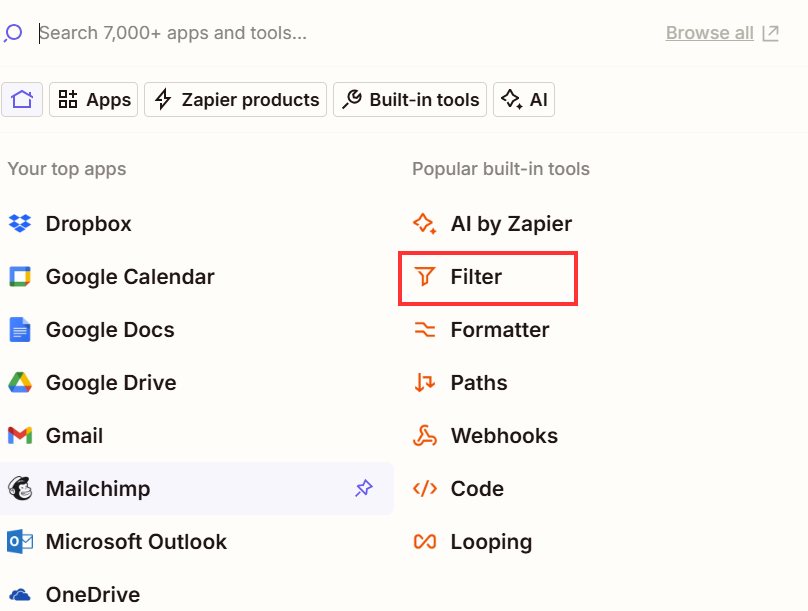Switch to Zapier products tab

(x=236, y=99)
